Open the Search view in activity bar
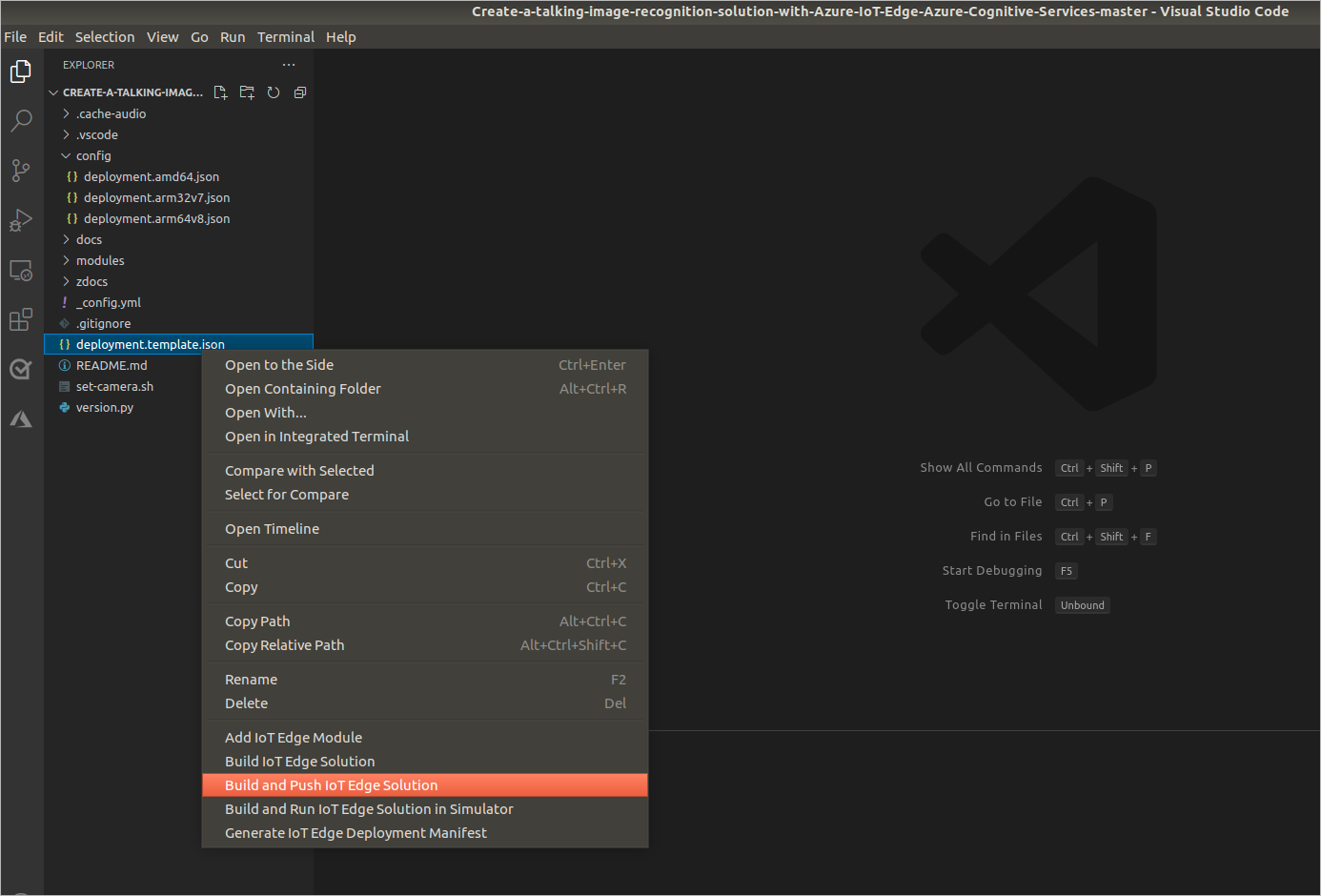 (21, 121)
